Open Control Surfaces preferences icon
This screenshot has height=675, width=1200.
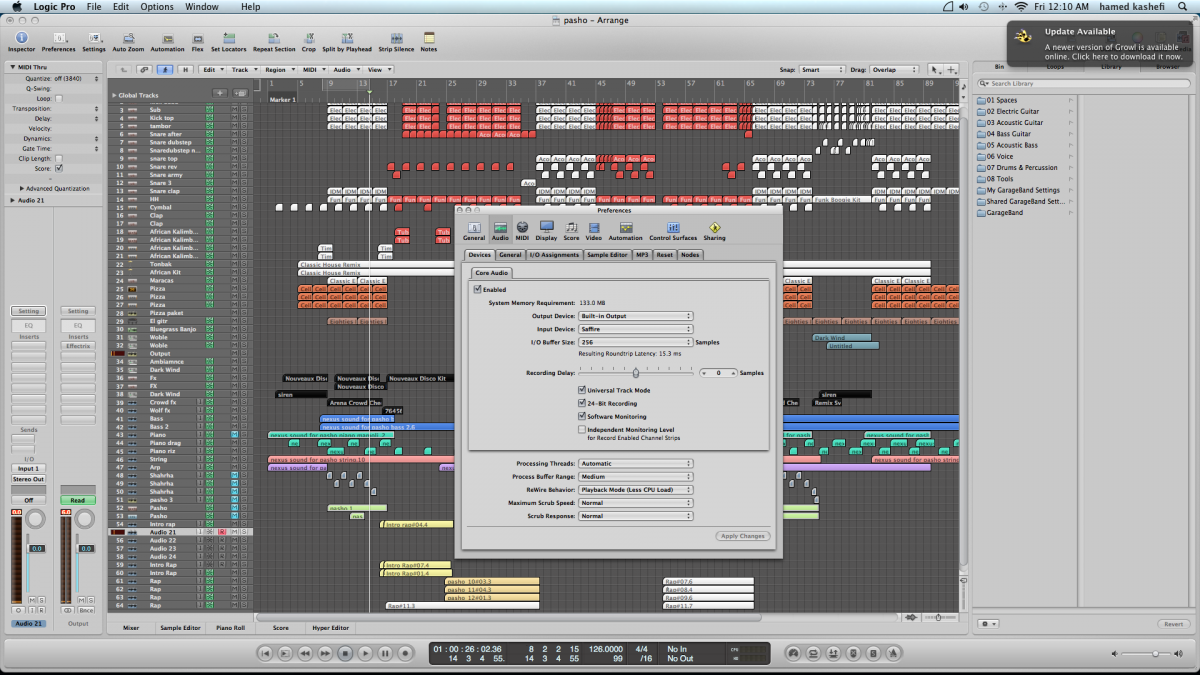(x=673, y=229)
